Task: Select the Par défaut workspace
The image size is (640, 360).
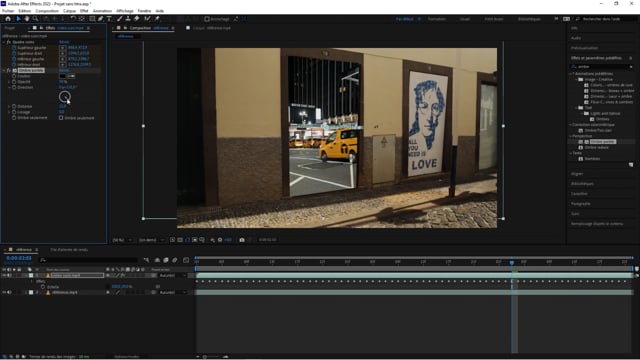Action: pyautogui.click(x=404, y=19)
